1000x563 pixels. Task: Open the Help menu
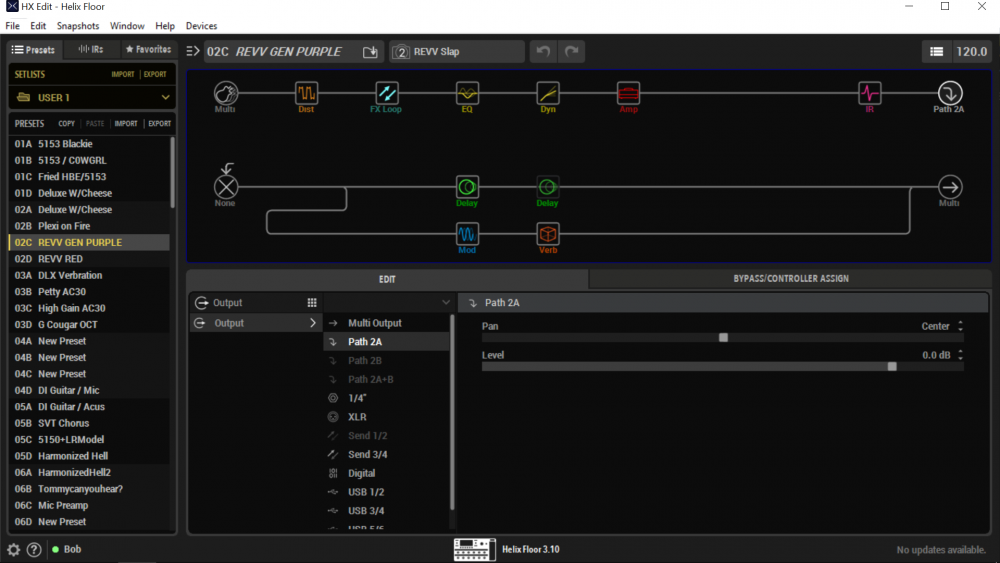pyautogui.click(x=165, y=26)
